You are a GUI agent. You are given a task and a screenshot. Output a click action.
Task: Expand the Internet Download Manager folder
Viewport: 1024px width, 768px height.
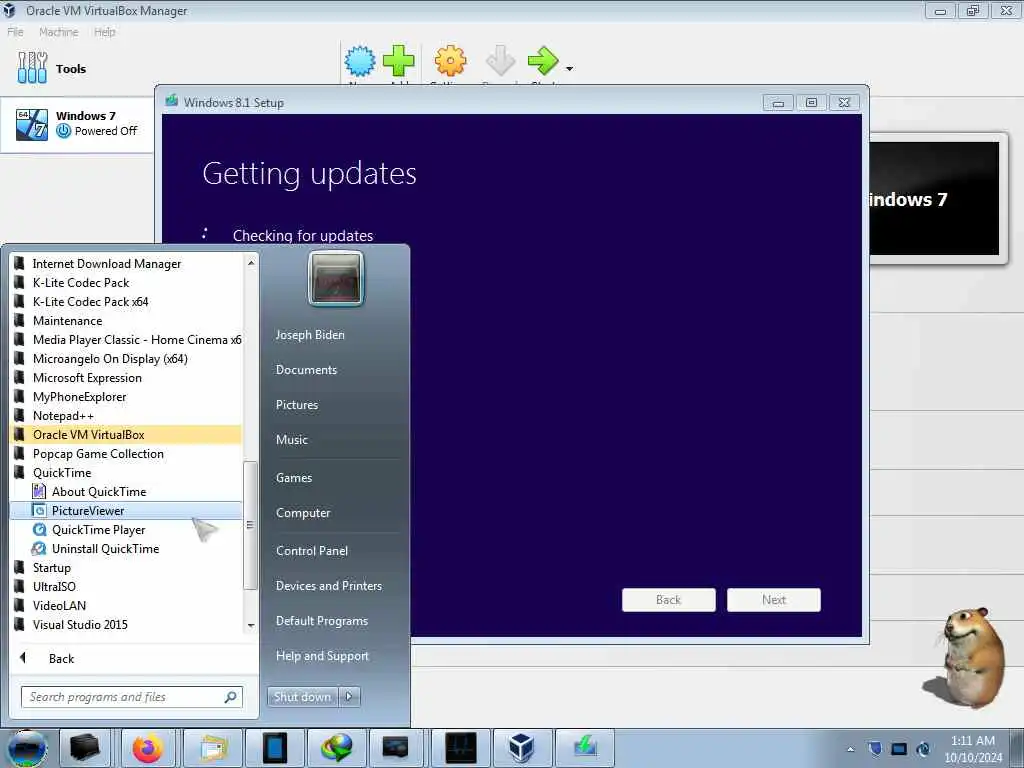point(127,264)
